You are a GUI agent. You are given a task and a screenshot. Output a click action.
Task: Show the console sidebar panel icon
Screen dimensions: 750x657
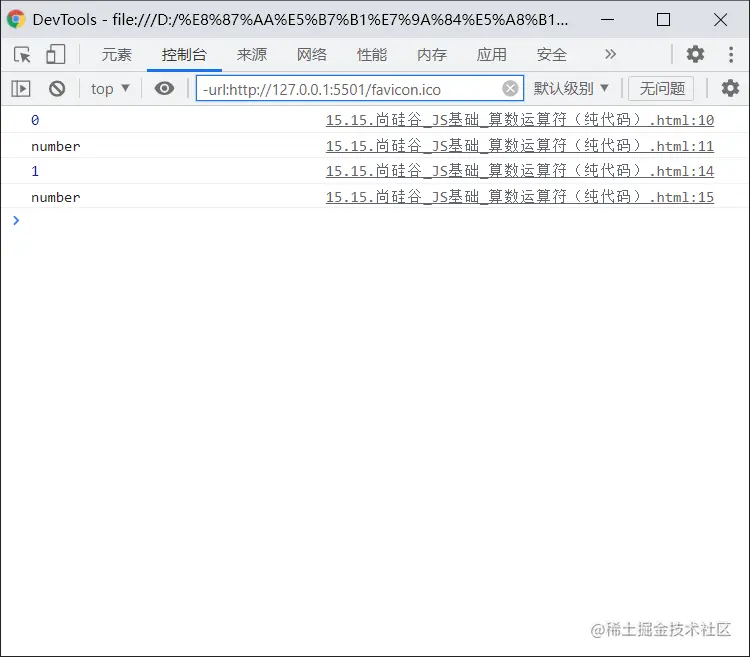21,88
